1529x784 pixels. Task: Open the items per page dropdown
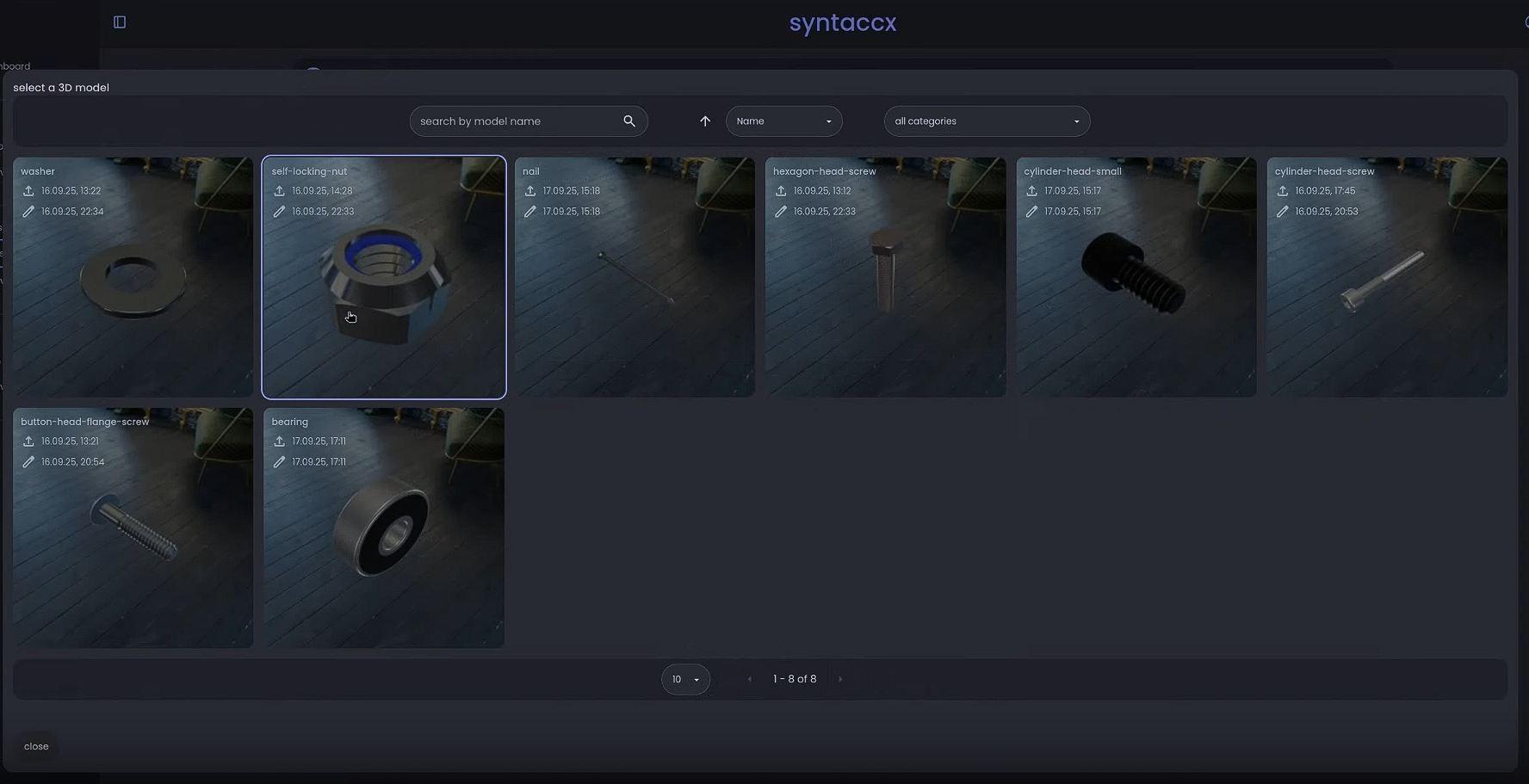click(685, 679)
